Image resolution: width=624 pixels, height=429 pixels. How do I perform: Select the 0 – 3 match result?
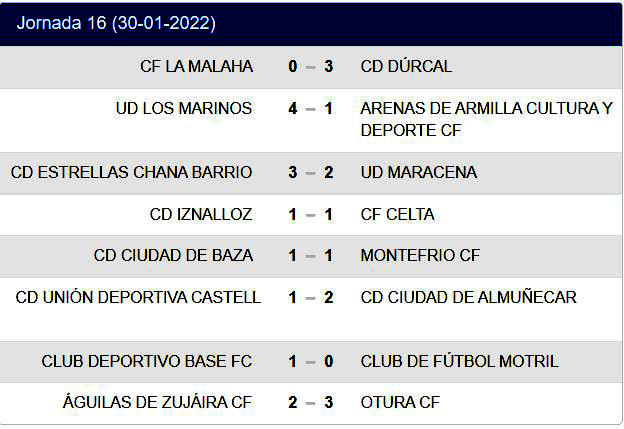pos(310,67)
